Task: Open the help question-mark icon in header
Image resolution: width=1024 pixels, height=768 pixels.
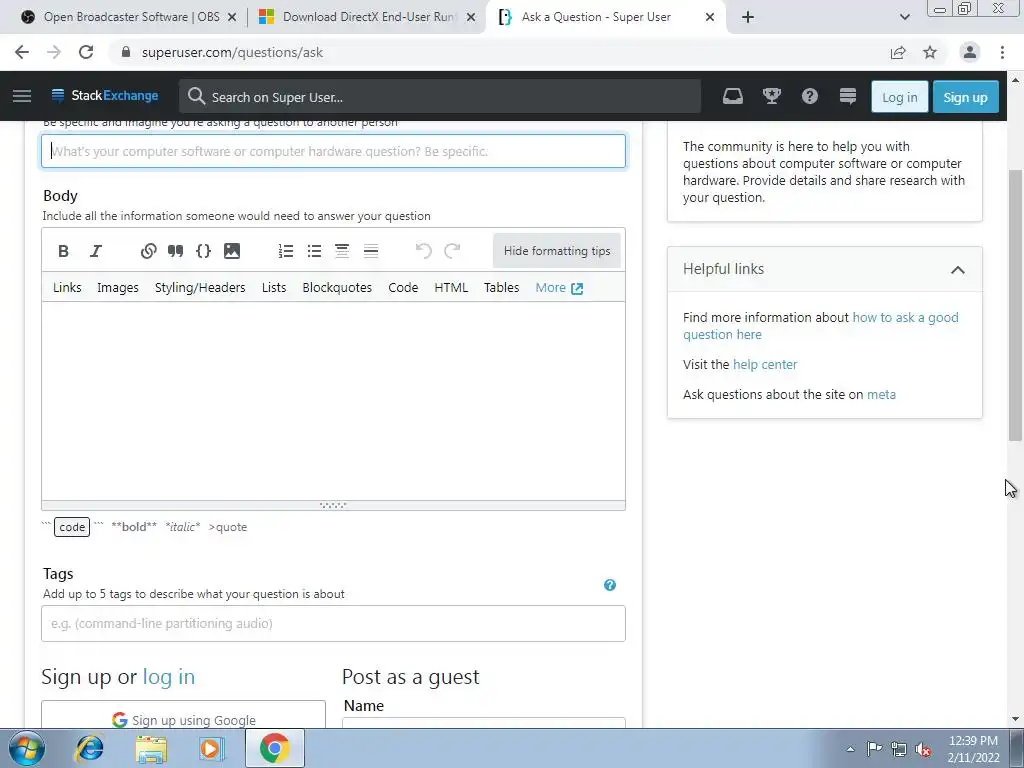Action: [810, 97]
